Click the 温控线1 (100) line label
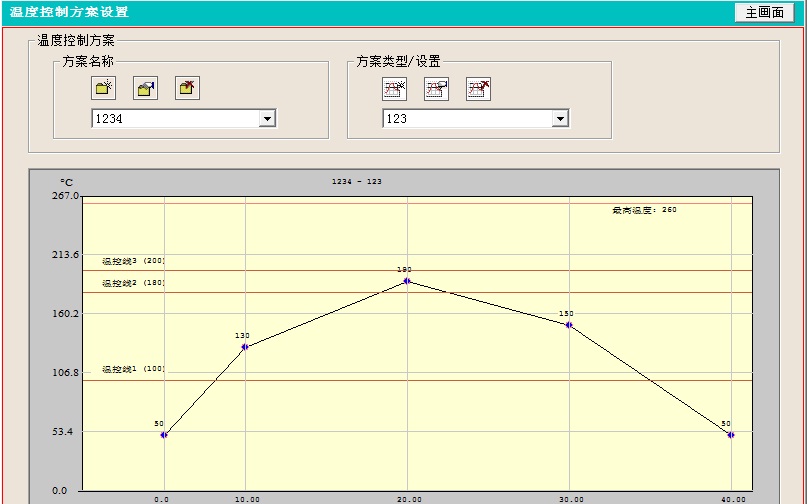This screenshot has width=809, height=504. coord(133,369)
